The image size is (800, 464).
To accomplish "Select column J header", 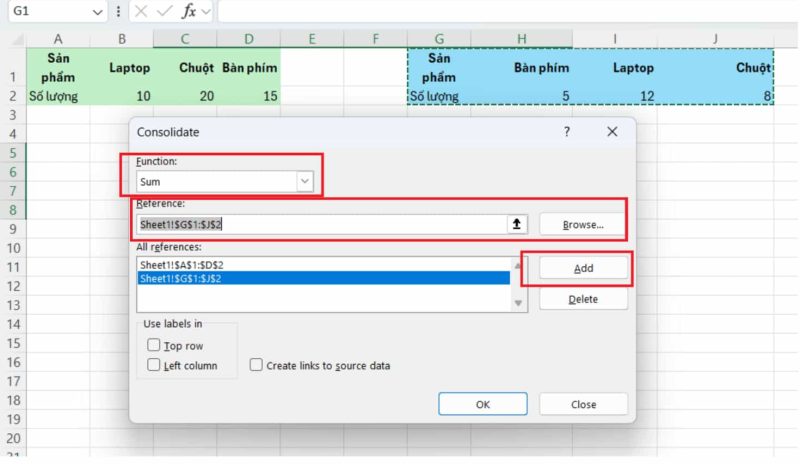I will click(x=715, y=39).
